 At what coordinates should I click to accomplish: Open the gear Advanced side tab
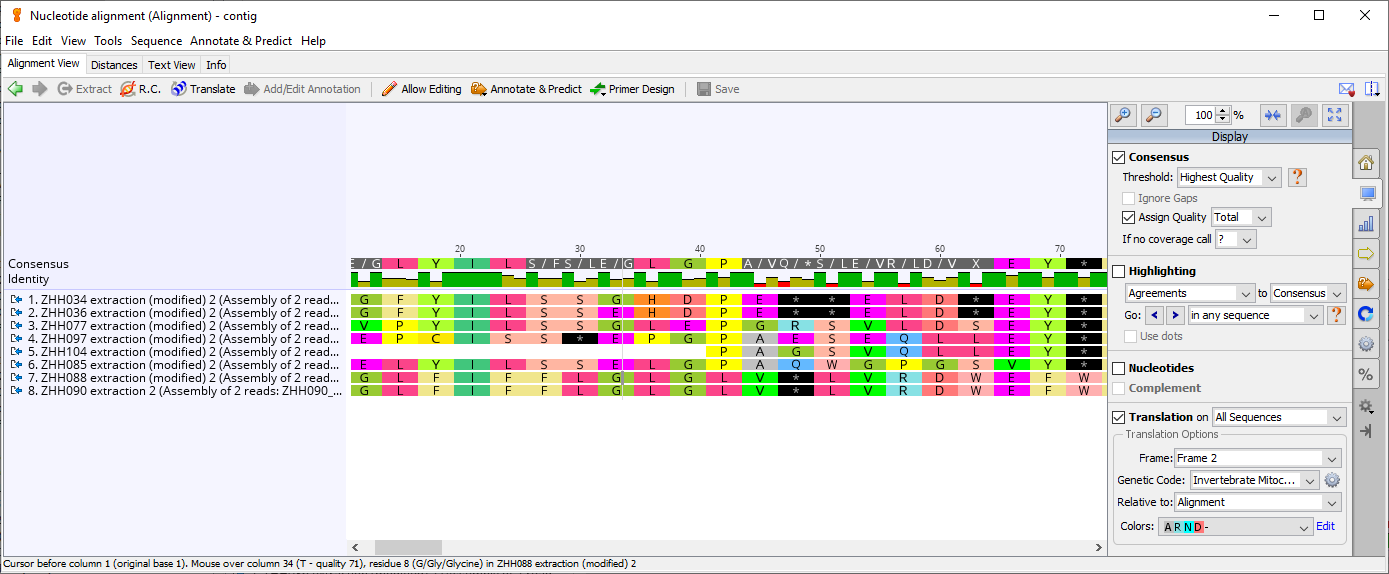[x=1366, y=344]
